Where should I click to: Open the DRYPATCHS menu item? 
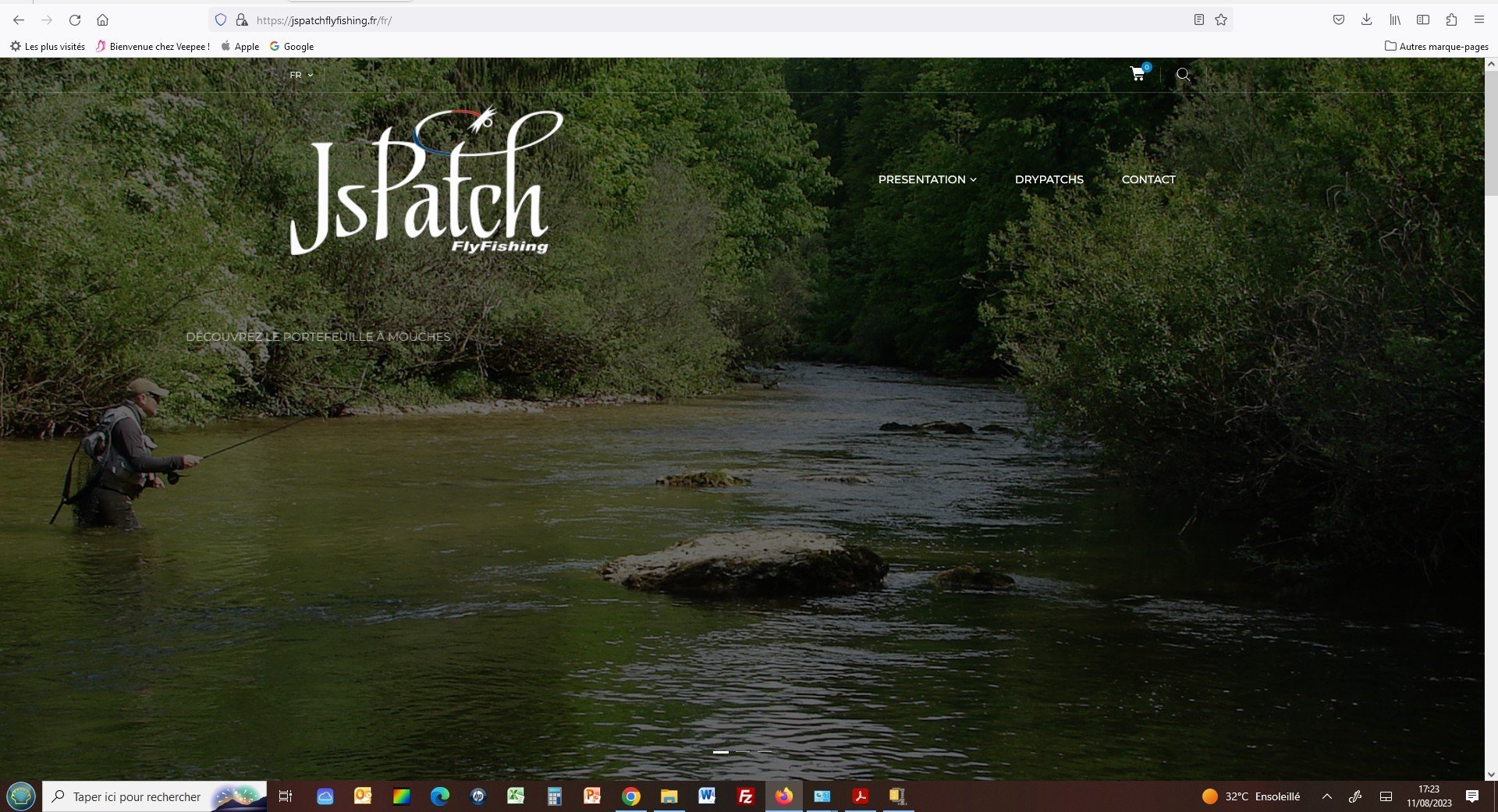[x=1049, y=179]
